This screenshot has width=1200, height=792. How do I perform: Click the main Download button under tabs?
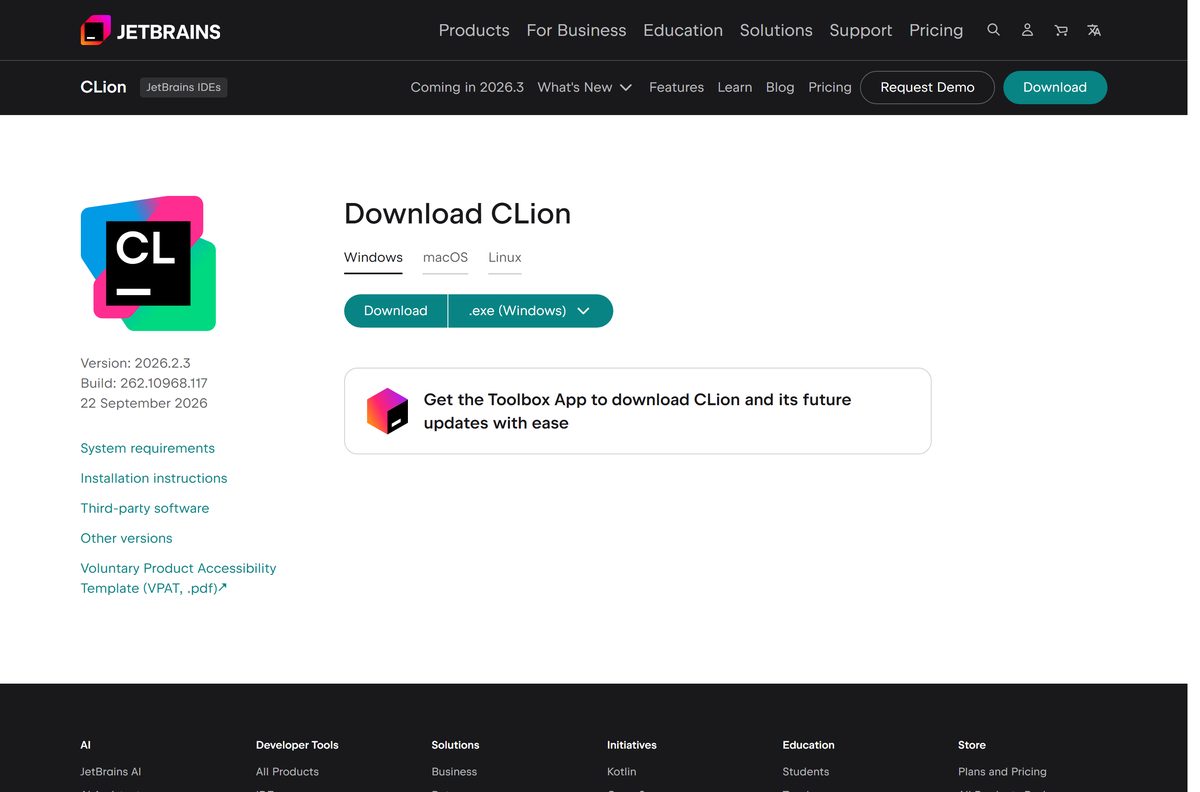tap(396, 311)
